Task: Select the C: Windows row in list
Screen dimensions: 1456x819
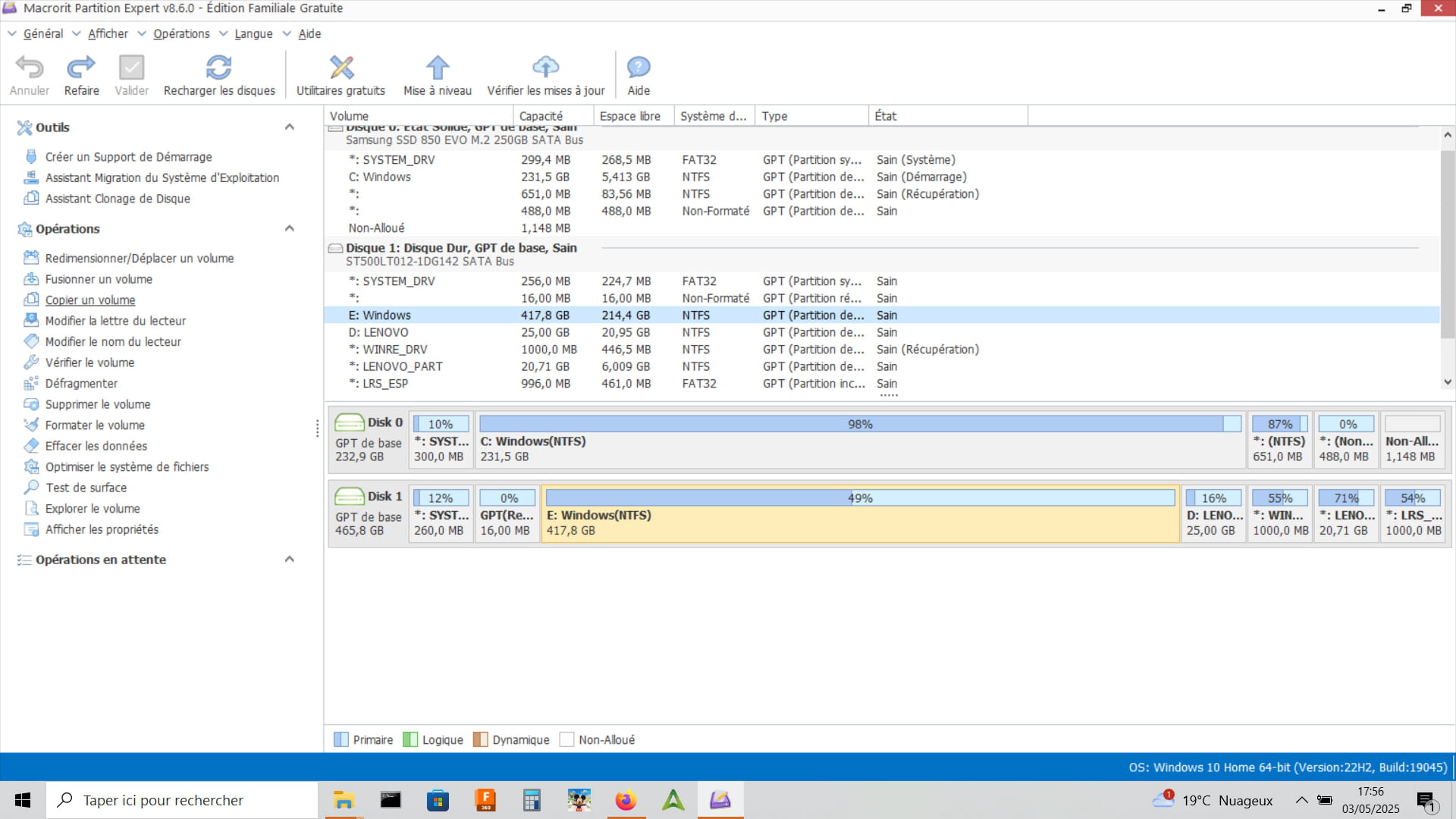Action: 882,177
